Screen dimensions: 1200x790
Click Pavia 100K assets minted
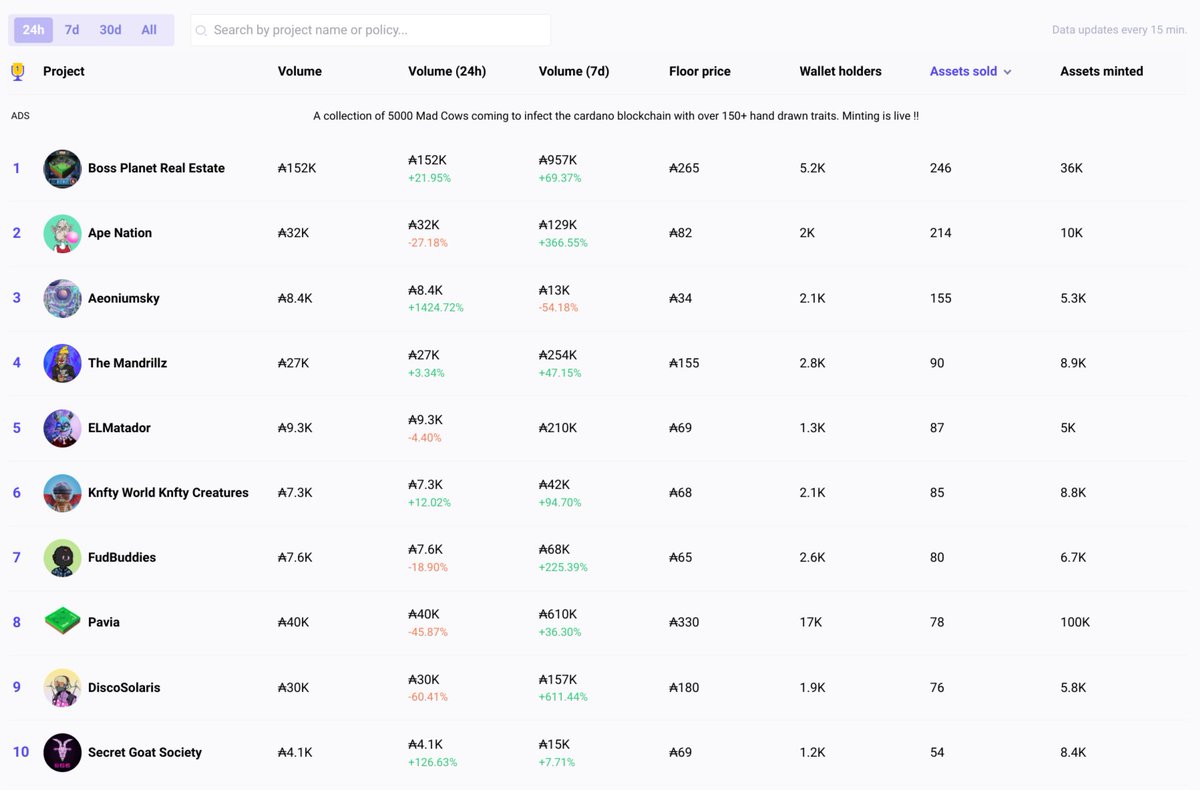coord(1075,622)
